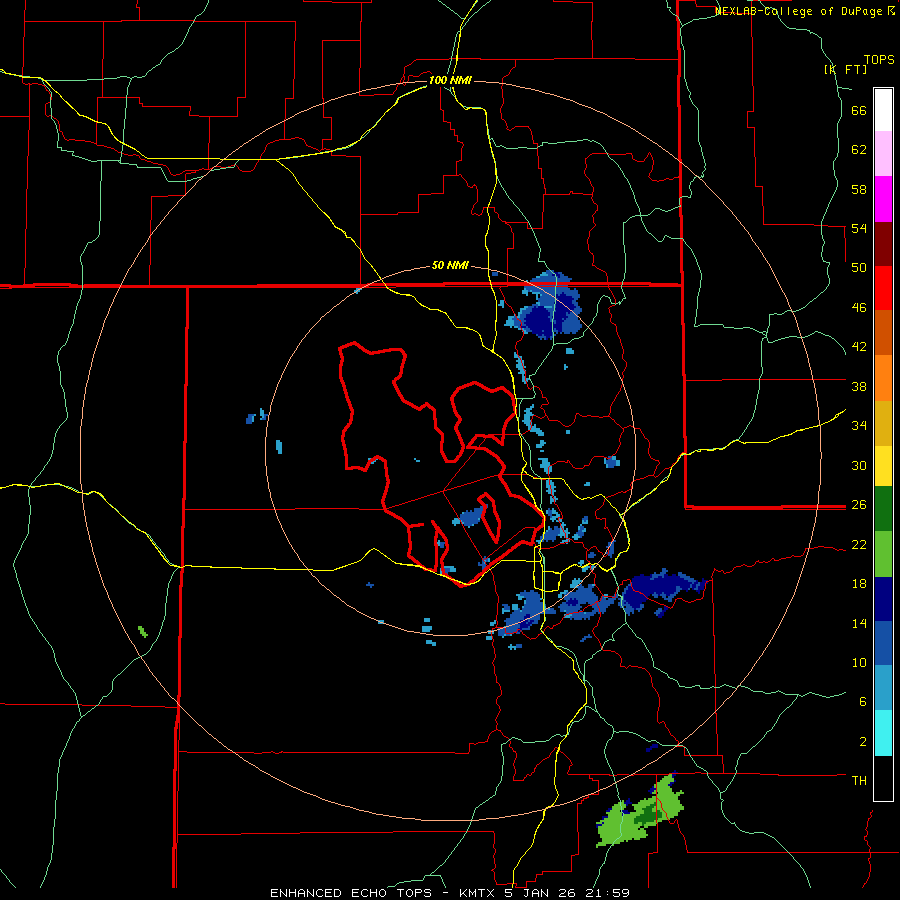Select the 18 scale label
Image resolution: width=900 pixels, height=900 pixels.
pyautogui.click(x=859, y=584)
